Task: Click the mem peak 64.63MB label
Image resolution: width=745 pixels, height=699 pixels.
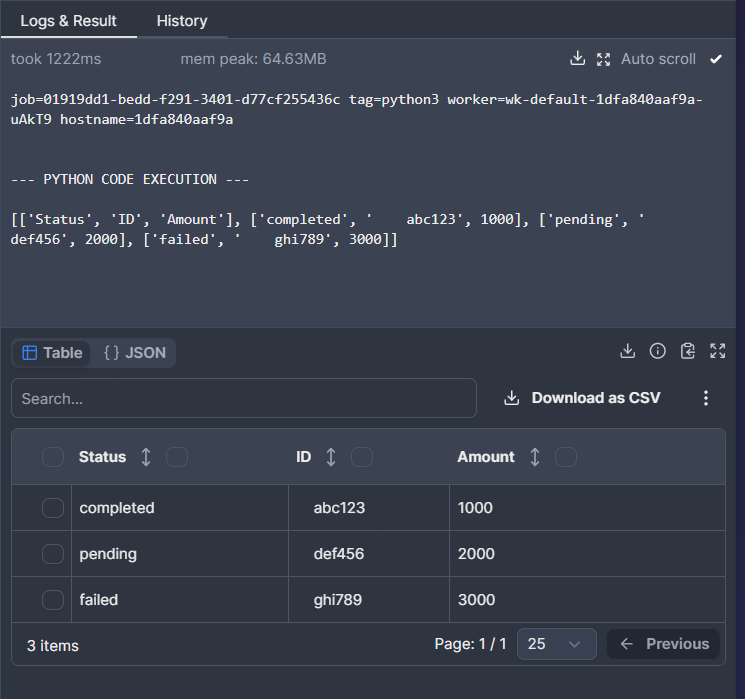Action: pos(253,59)
